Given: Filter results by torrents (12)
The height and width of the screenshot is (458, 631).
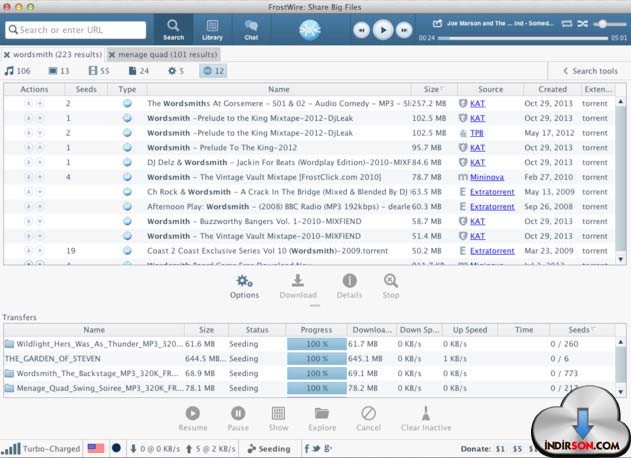Looking at the screenshot, I should pyautogui.click(x=213, y=71).
